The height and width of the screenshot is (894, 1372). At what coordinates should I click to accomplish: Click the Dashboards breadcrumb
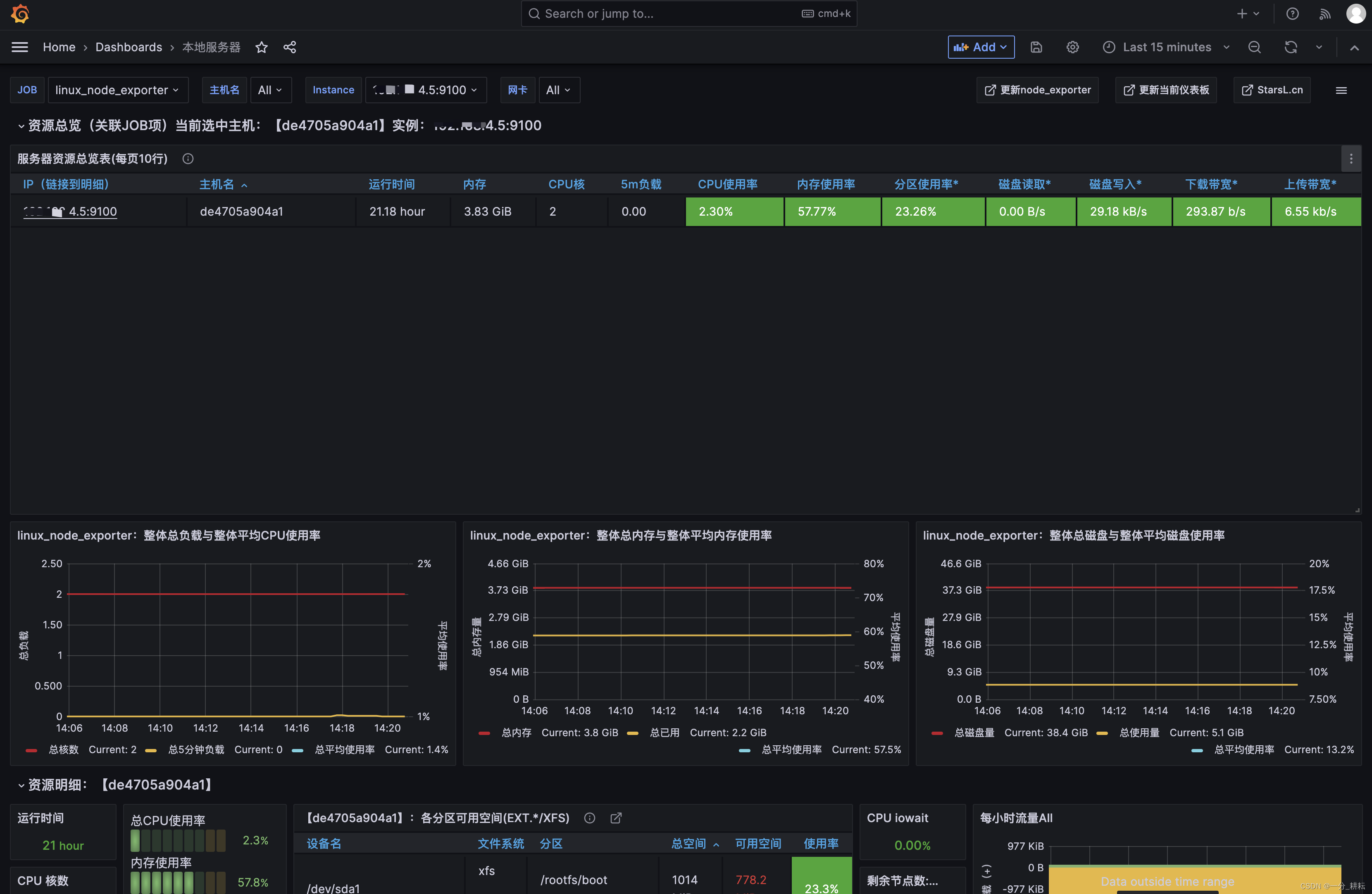click(129, 47)
